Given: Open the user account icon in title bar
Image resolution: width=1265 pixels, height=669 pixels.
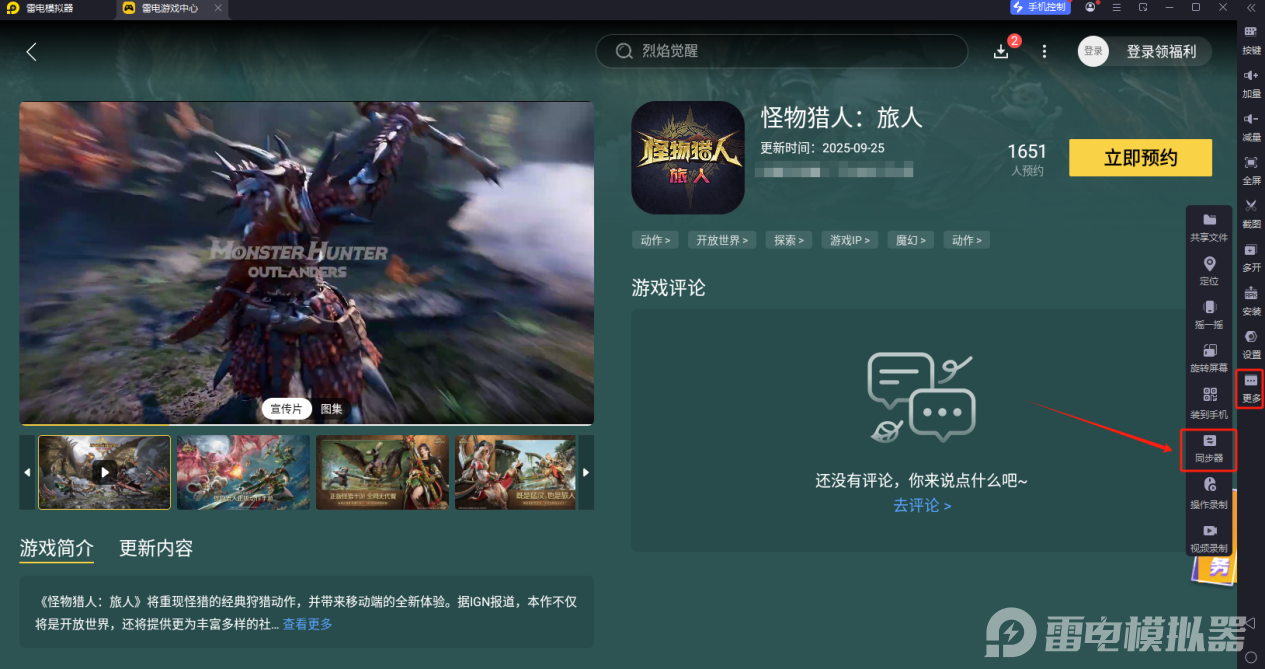Looking at the screenshot, I should click(1091, 7).
